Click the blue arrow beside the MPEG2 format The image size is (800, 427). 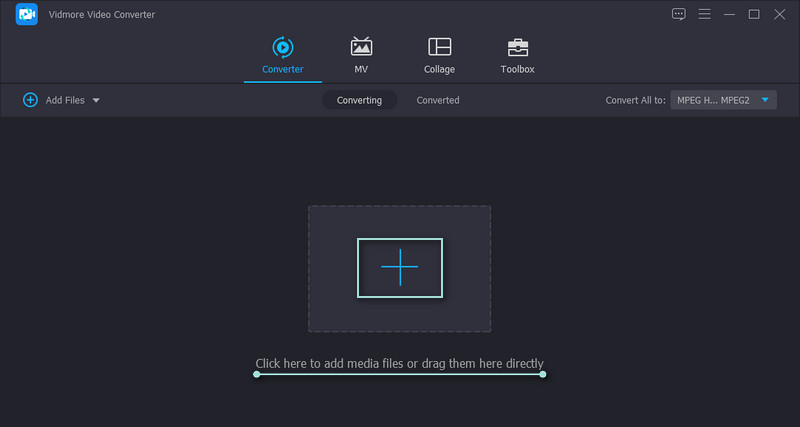coord(765,100)
